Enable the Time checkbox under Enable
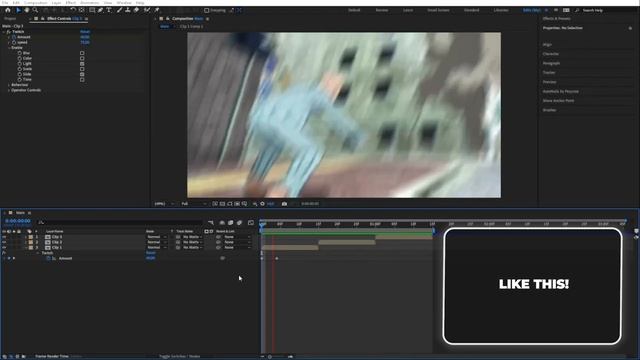The width and height of the screenshot is (640, 360). pos(82,80)
